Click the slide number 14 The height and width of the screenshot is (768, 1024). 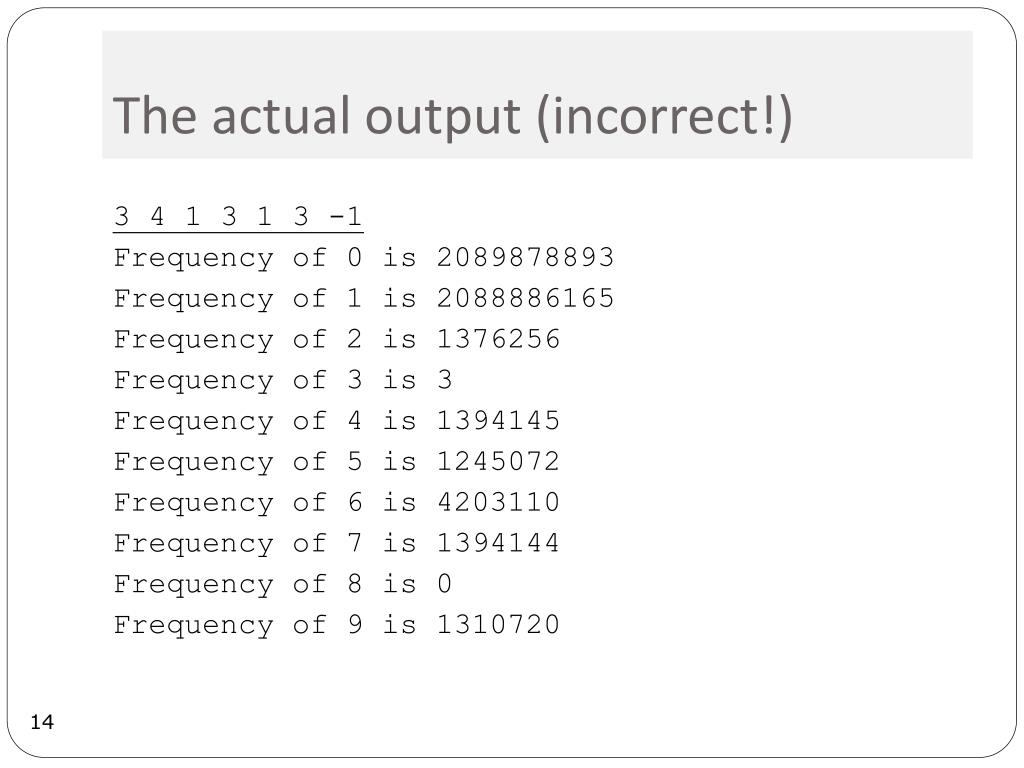coord(42,722)
